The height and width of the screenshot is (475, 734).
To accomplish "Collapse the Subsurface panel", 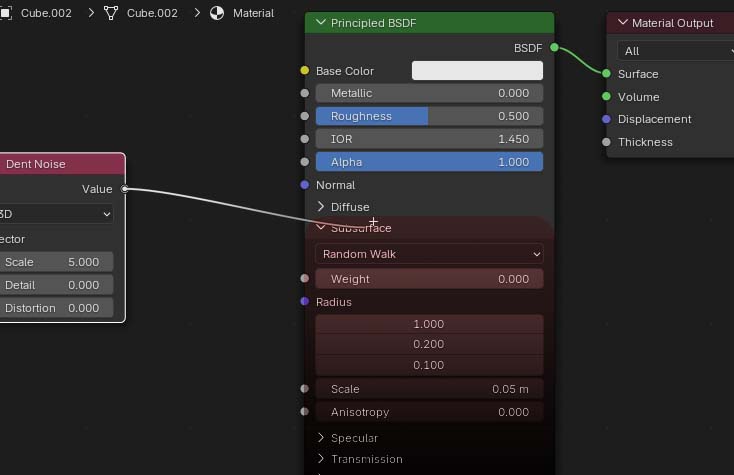I will point(321,227).
